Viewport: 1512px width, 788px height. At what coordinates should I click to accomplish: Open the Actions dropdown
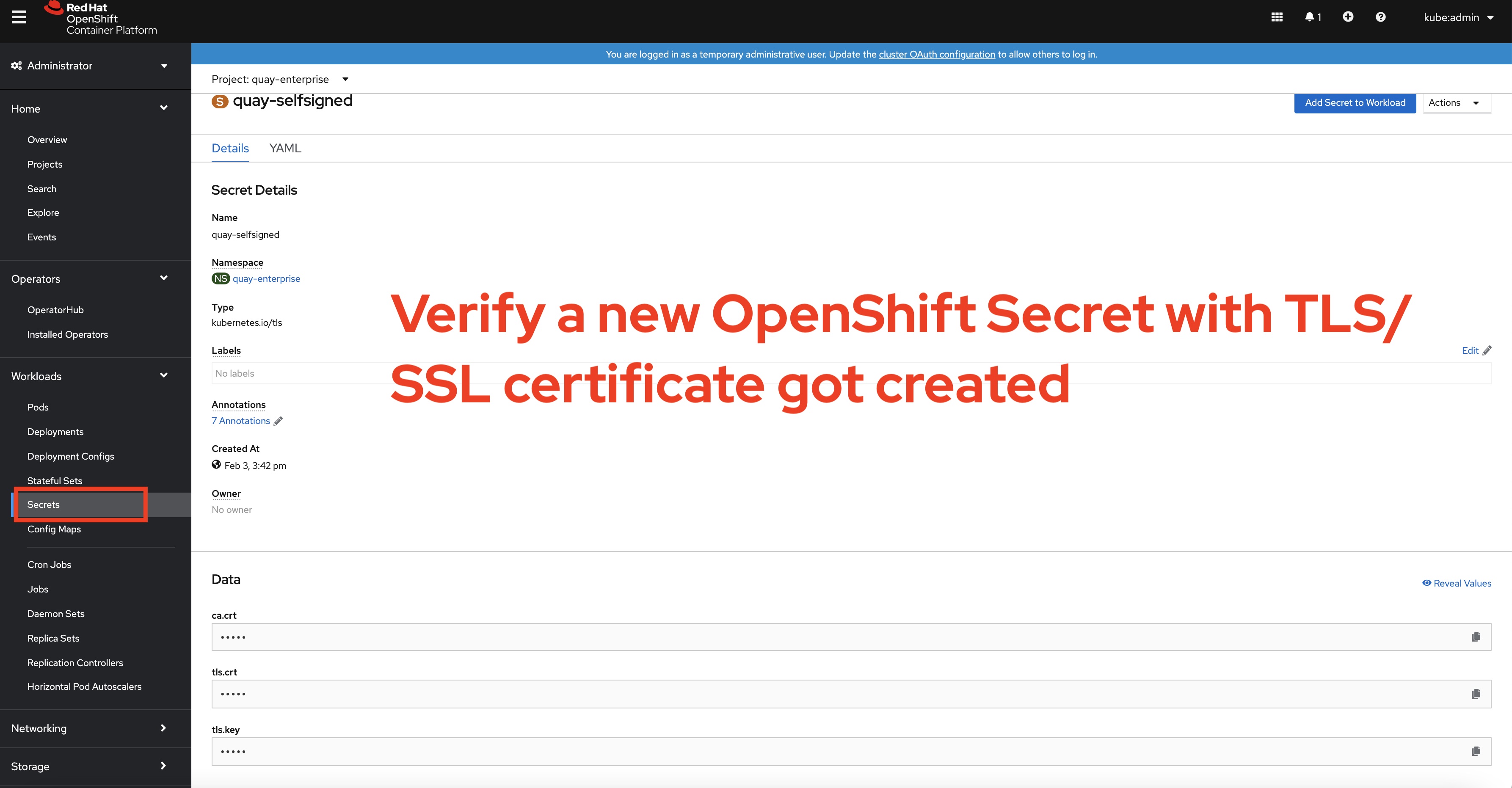point(1457,103)
